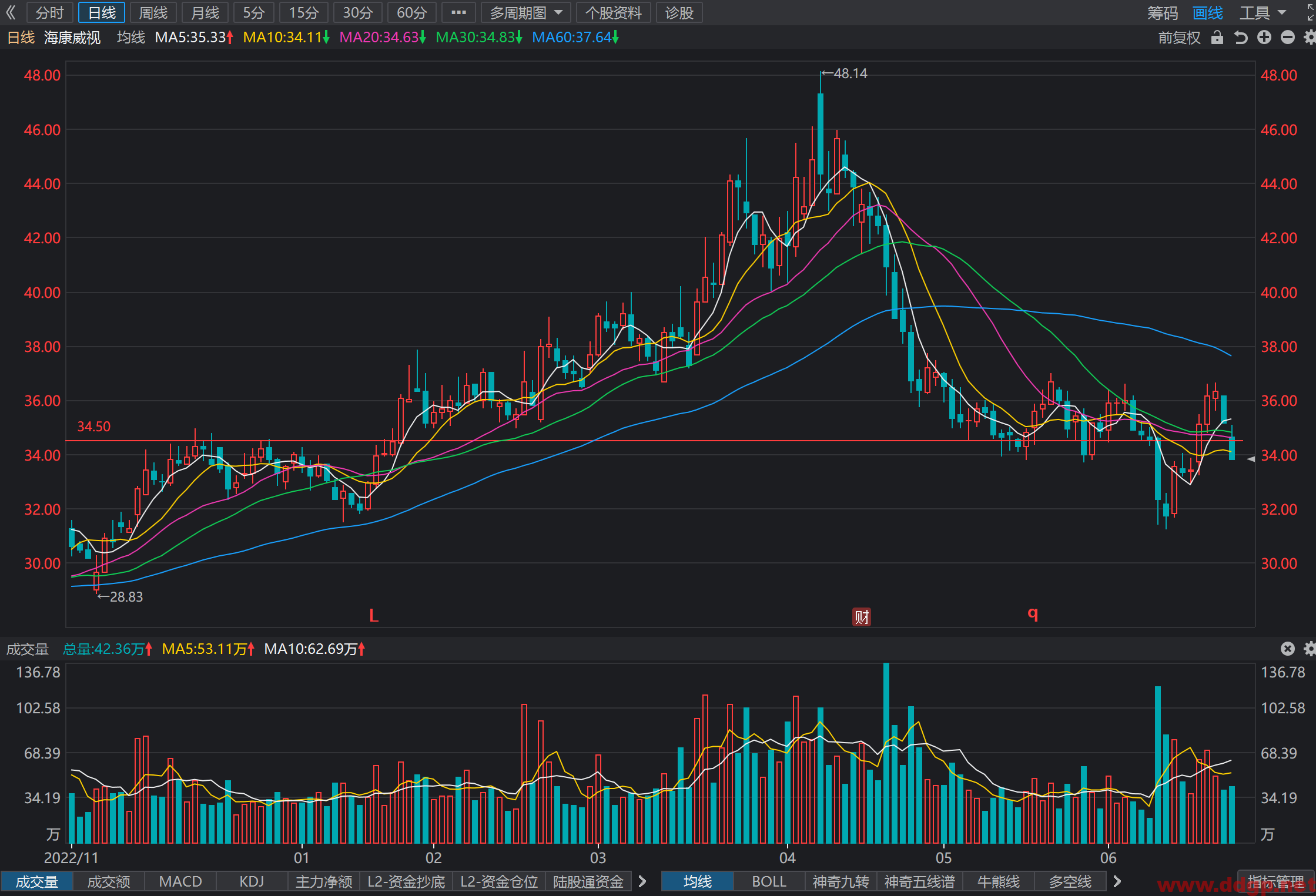Expand the 多周期图 dropdown
The width and height of the screenshot is (1316, 896).
click(x=526, y=12)
